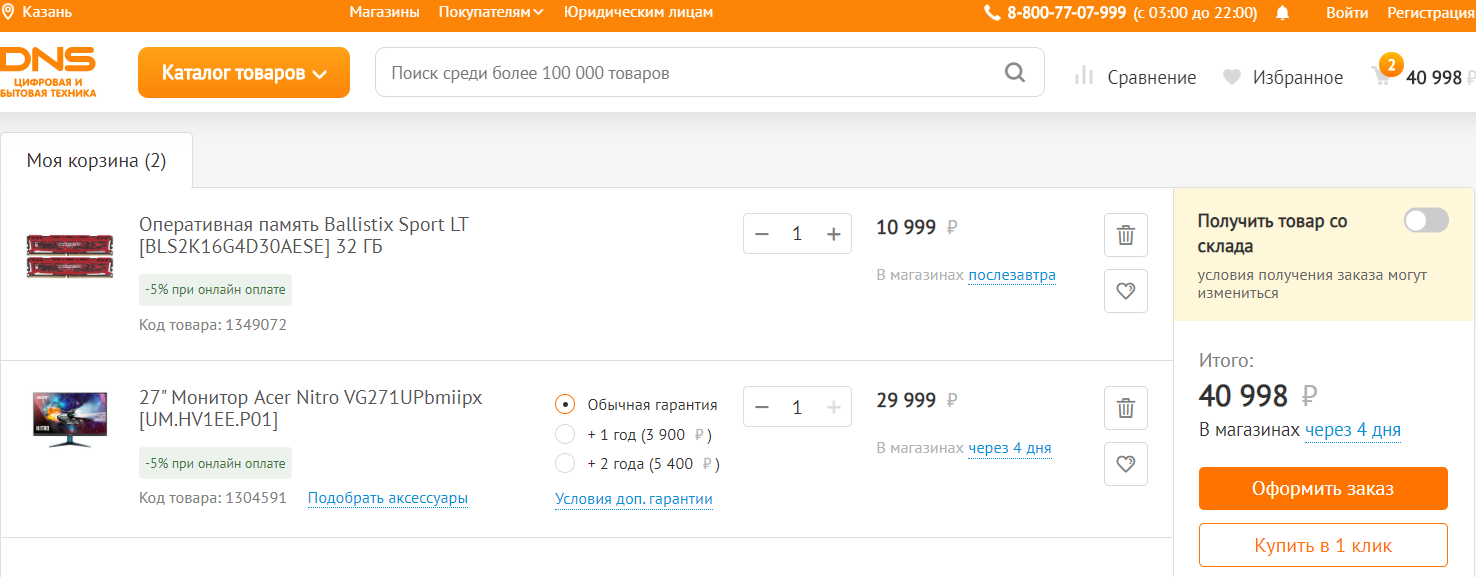Click the послезавтра availability link
The width and height of the screenshot is (1476, 577).
(1012, 275)
